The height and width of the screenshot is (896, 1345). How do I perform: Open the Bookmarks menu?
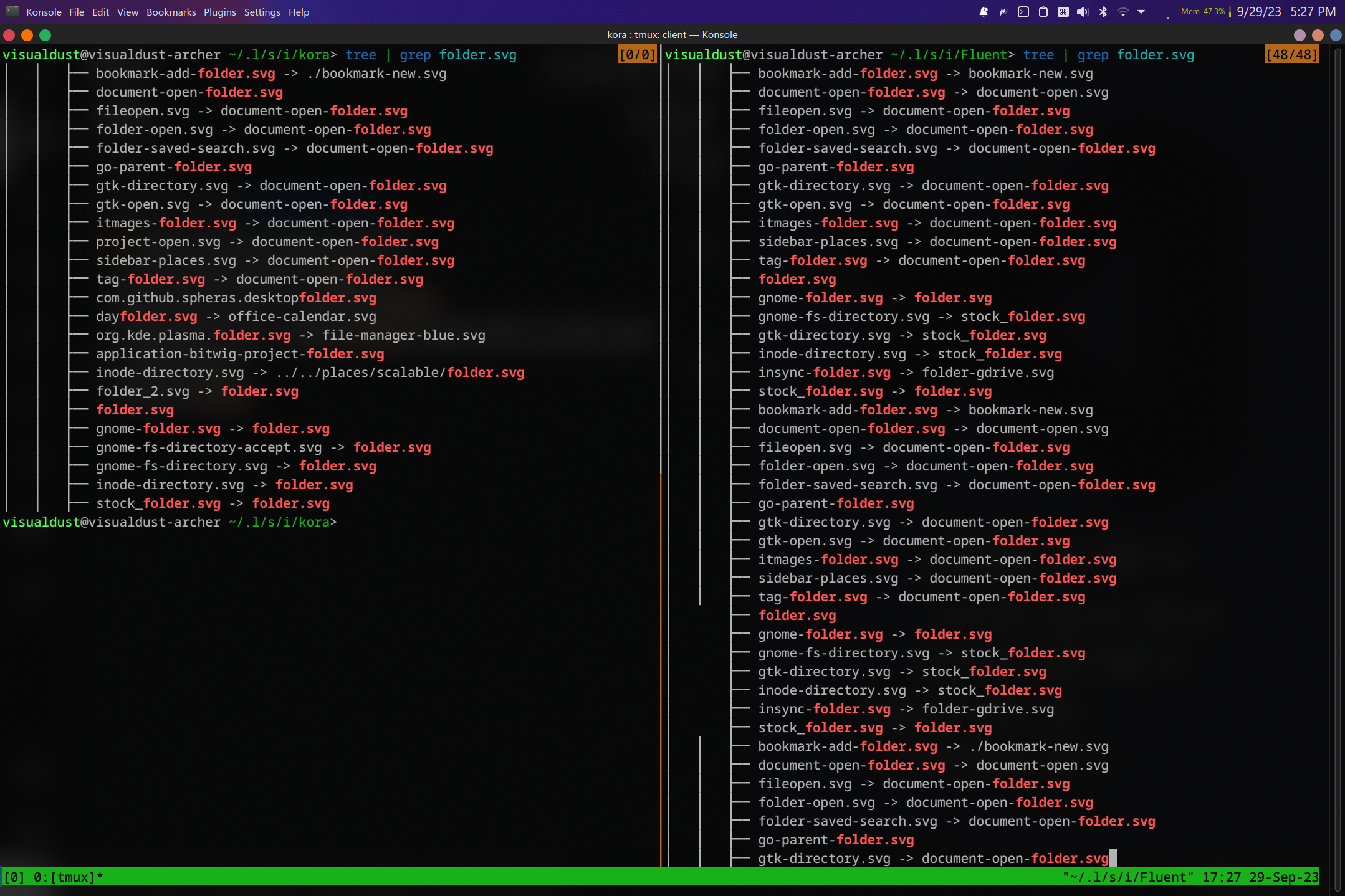click(171, 12)
